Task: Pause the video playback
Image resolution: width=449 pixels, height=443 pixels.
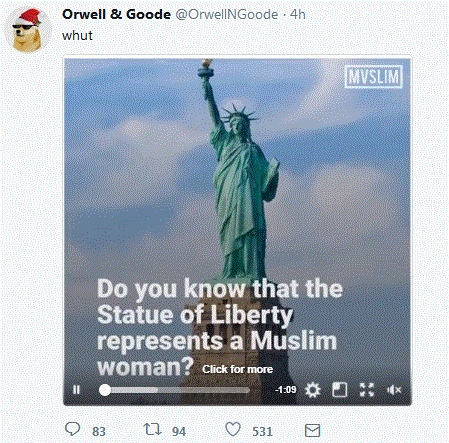Action: (76, 390)
